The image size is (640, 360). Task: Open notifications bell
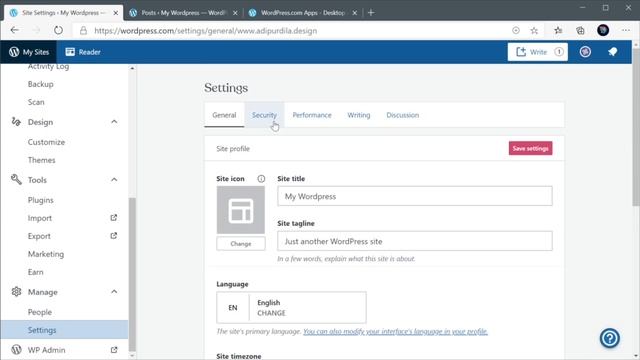coord(612,52)
